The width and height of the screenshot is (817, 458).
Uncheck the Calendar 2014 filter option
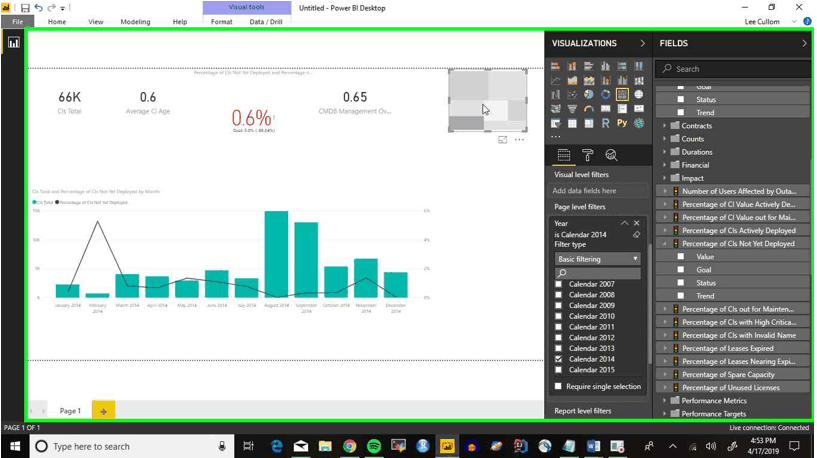(x=559, y=359)
